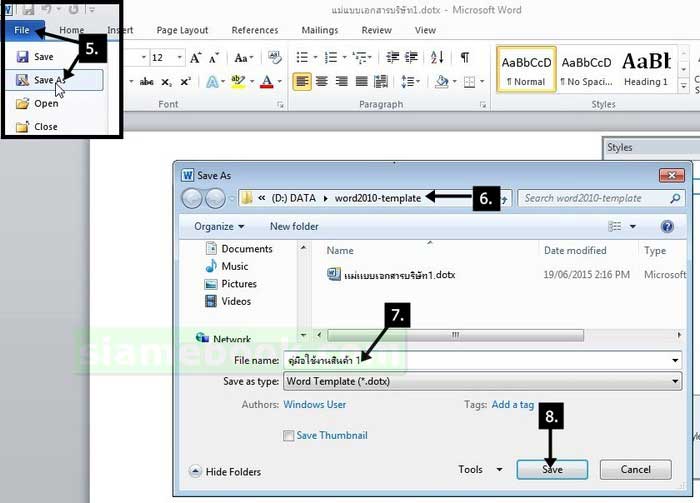Open the Organize menu

click(x=219, y=227)
